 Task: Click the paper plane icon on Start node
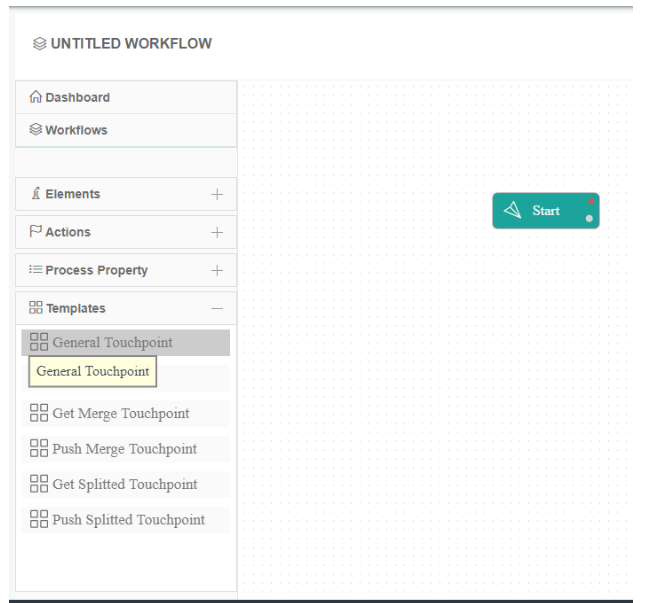pyautogui.click(x=513, y=210)
